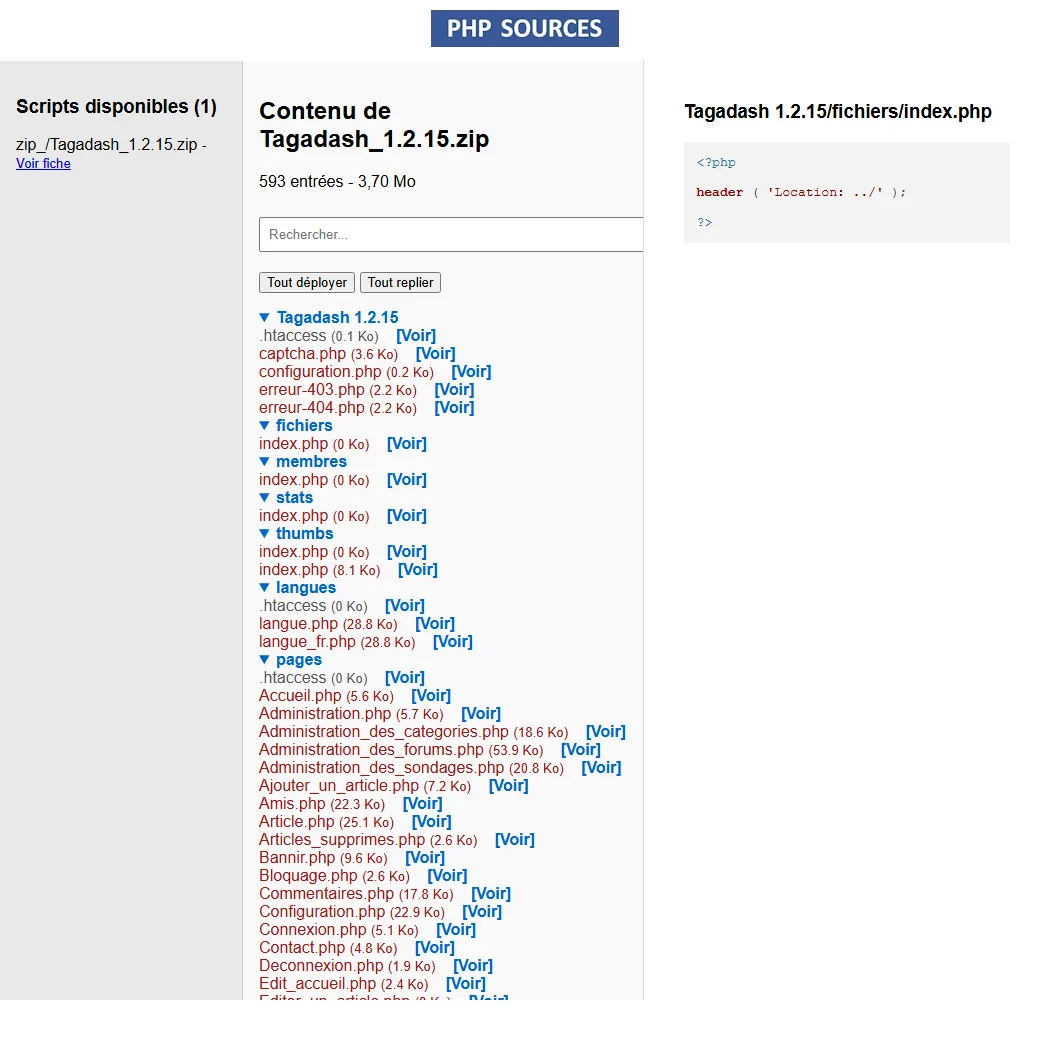
Task: Select the langue_fr.php file entry
Action: tap(307, 642)
